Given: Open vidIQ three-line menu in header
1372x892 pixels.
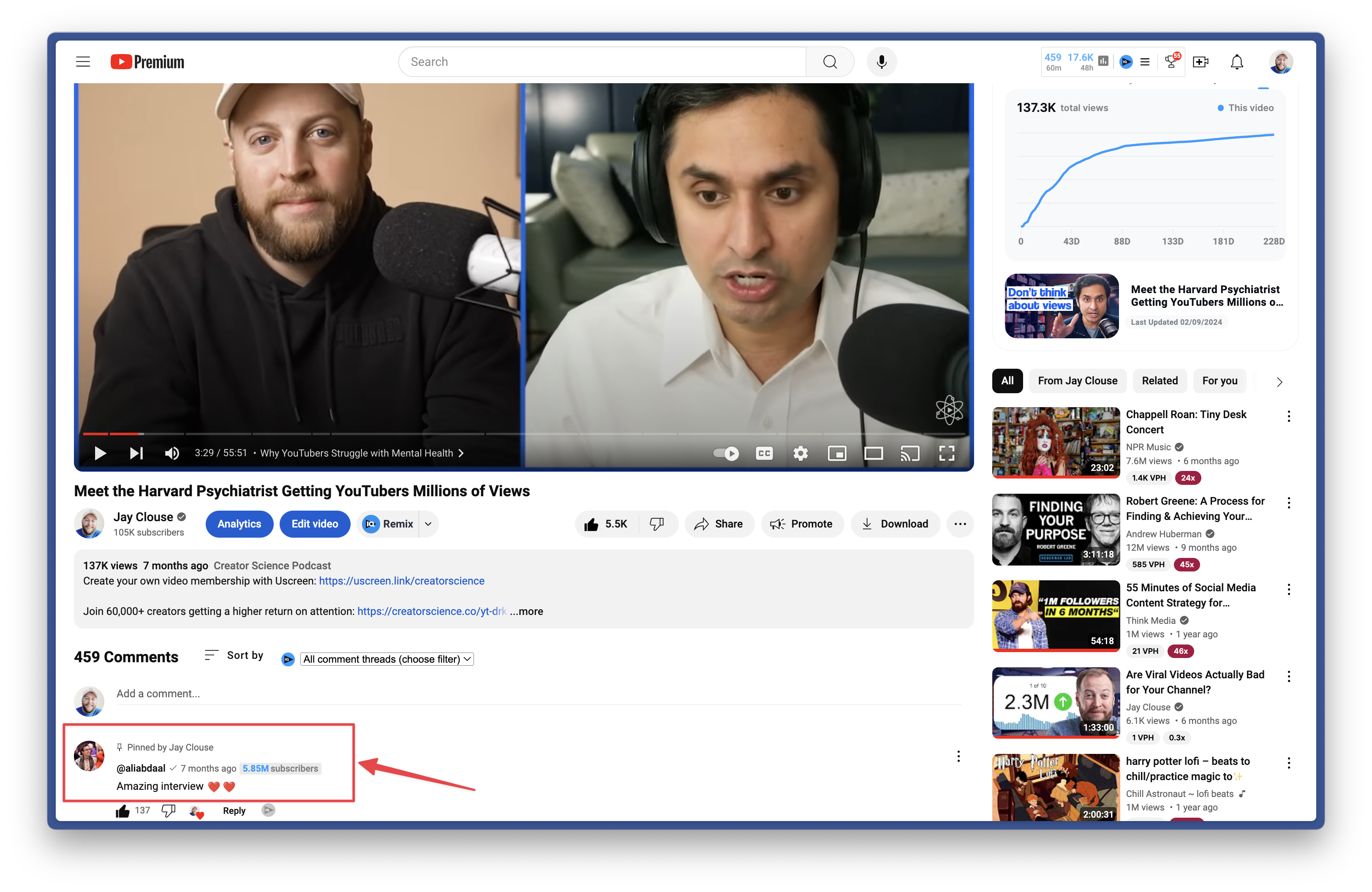Looking at the screenshot, I should click(1145, 62).
